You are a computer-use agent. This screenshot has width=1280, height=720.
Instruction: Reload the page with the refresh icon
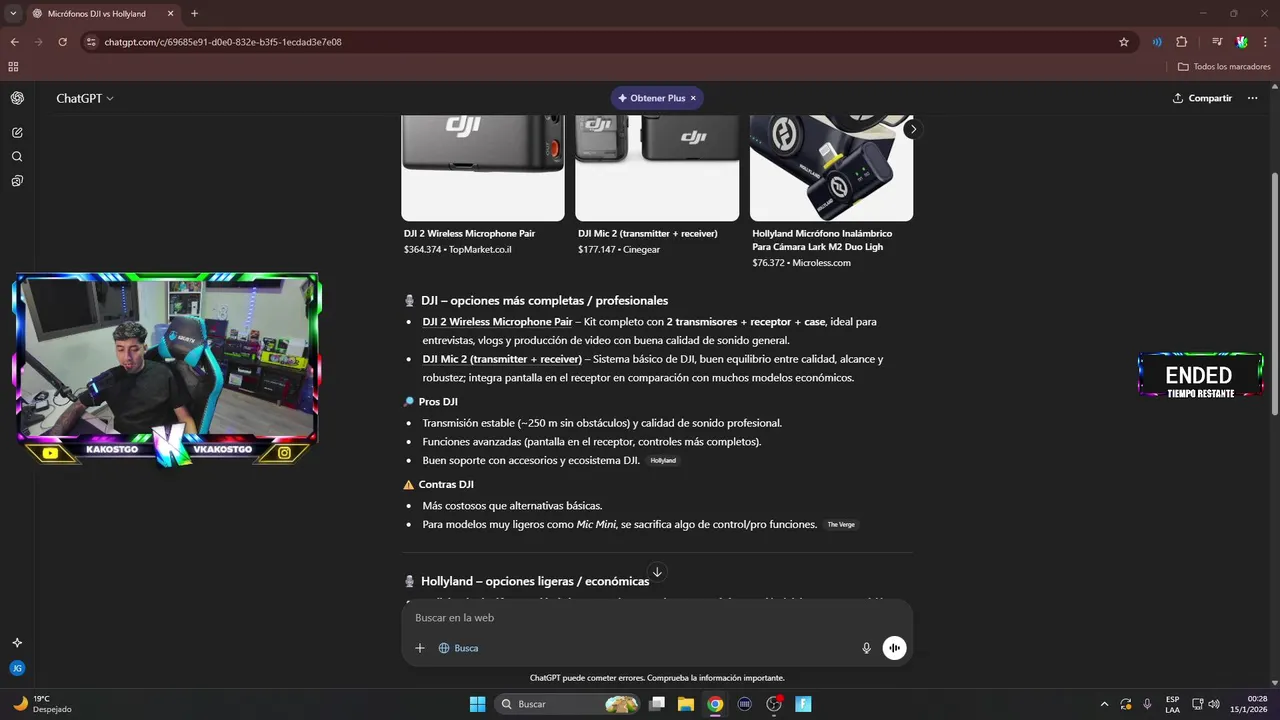tap(62, 42)
